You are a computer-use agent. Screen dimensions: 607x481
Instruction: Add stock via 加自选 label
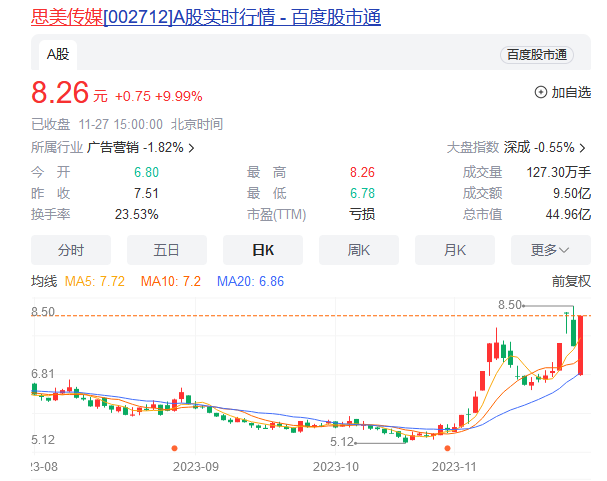(x=571, y=92)
